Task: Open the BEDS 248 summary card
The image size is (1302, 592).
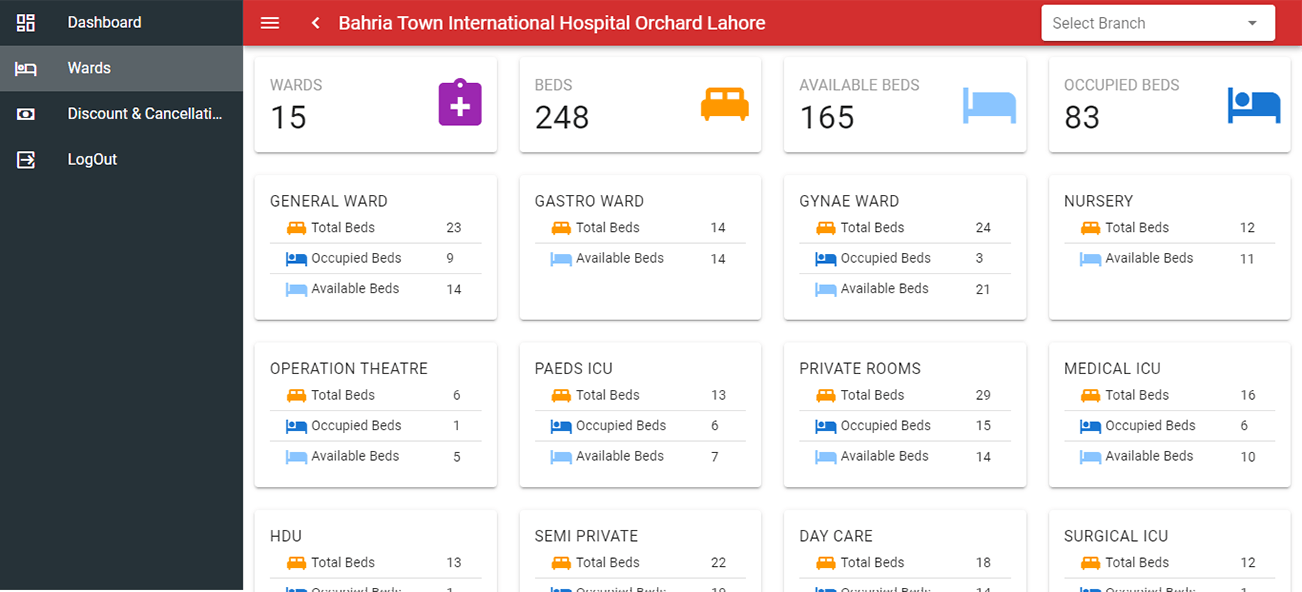Action: [640, 105]
